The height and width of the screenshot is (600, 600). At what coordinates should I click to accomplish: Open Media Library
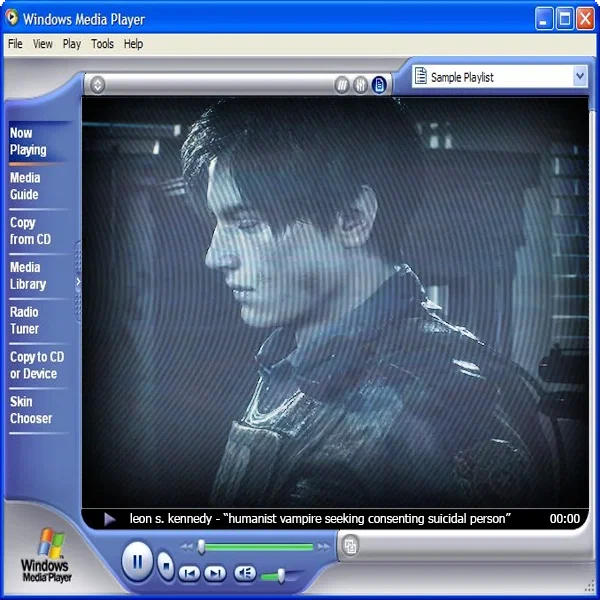(x=28, y=276)
